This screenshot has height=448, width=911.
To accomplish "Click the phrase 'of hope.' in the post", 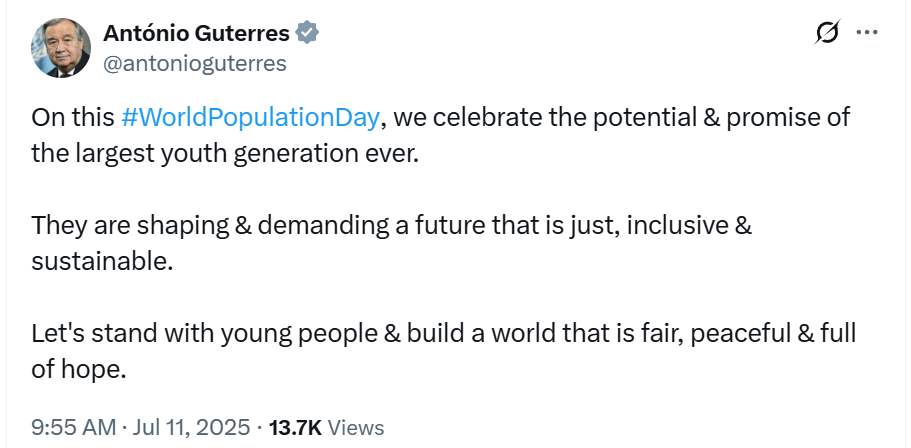I will [78, 370].
